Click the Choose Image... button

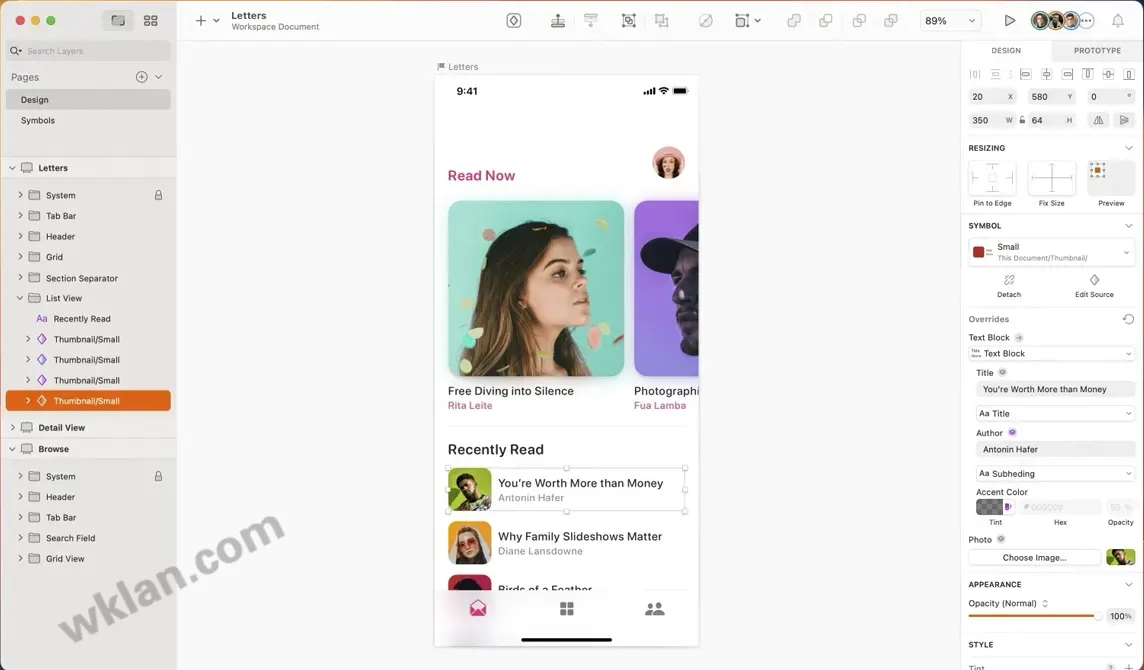point(1034,558)
